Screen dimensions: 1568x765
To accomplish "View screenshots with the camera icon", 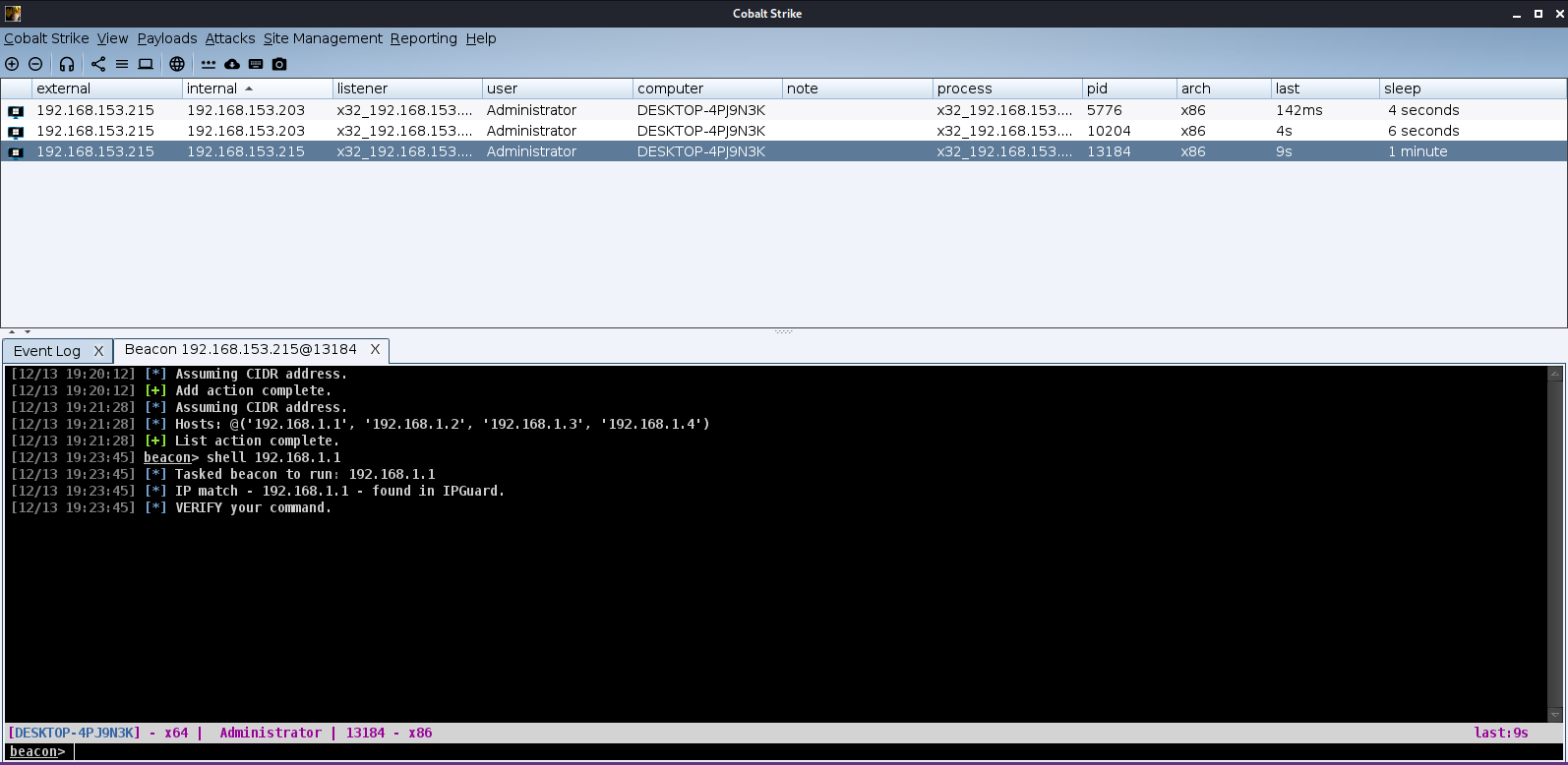I will [x=279, y=64].
